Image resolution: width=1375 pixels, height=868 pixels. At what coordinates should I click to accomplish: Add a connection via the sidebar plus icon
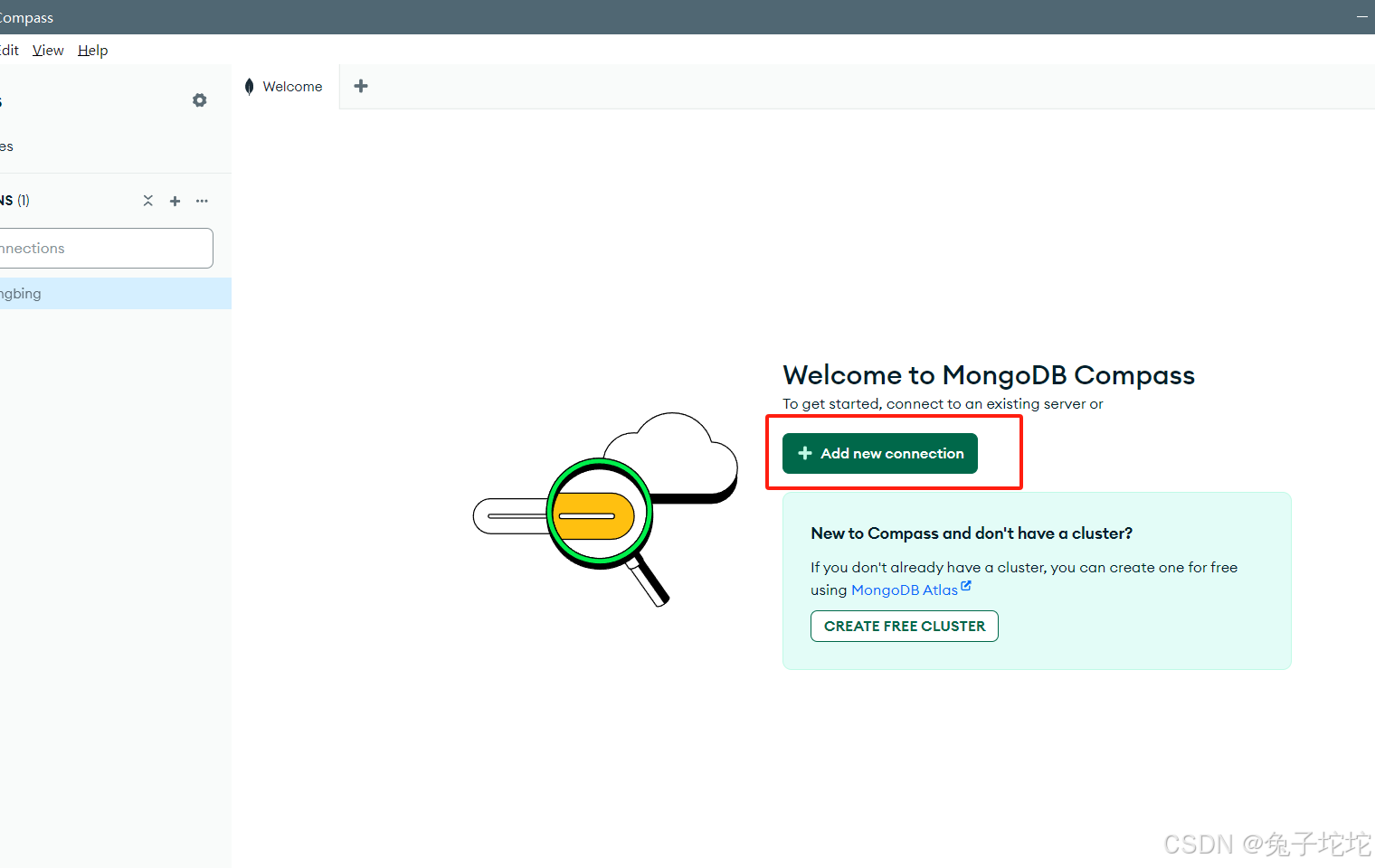(175, 201)
